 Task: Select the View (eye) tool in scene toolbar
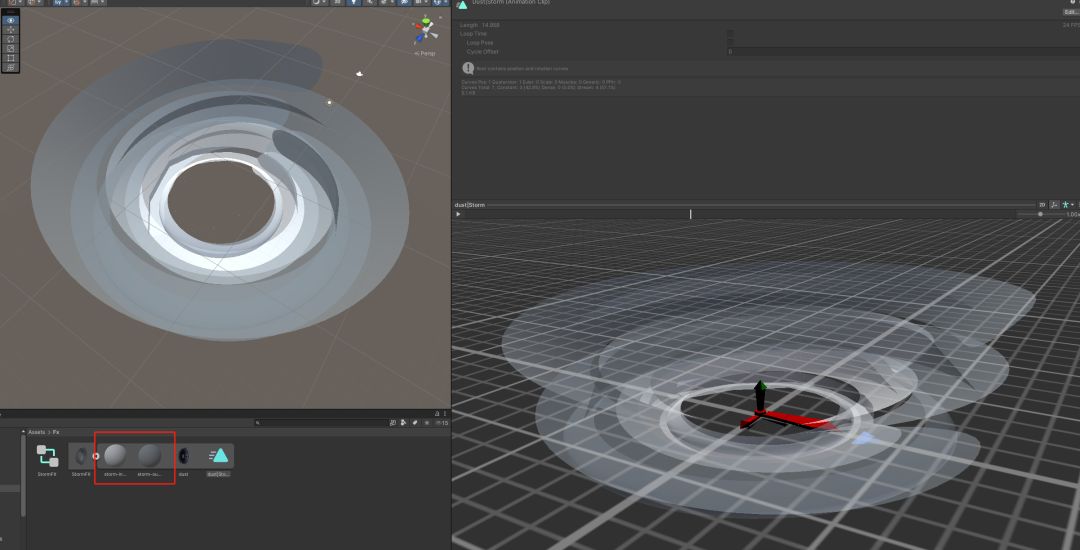[11, 20]
